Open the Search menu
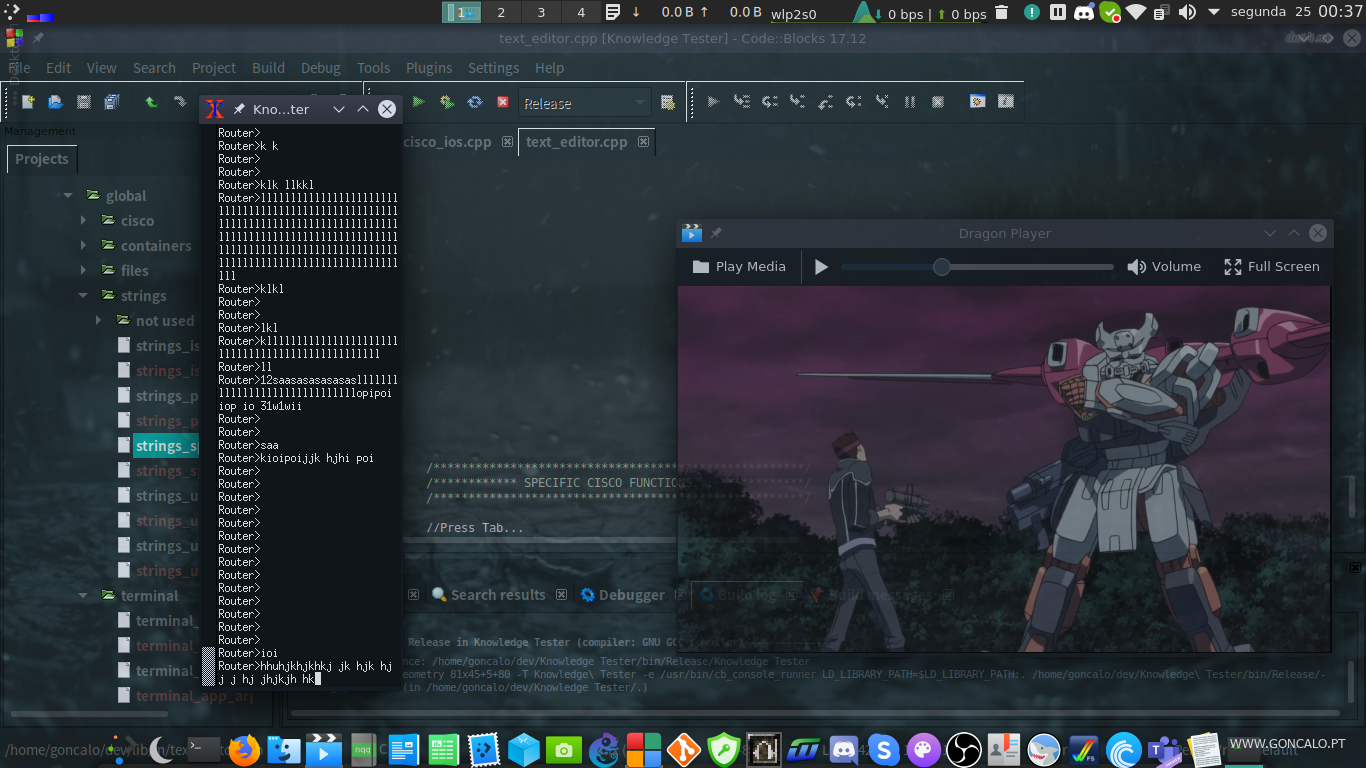 tap(154, 68)
